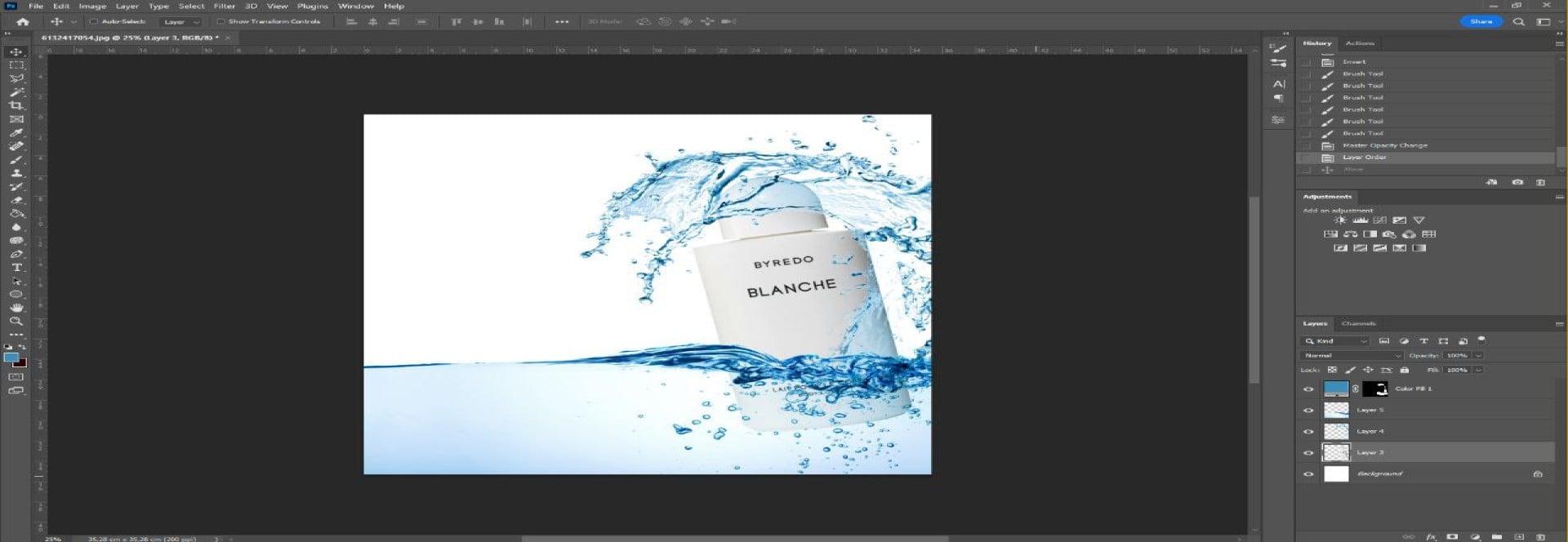Click the more options ellipsis in options bar
1568x542 pixels.
(x=562, y=22)
